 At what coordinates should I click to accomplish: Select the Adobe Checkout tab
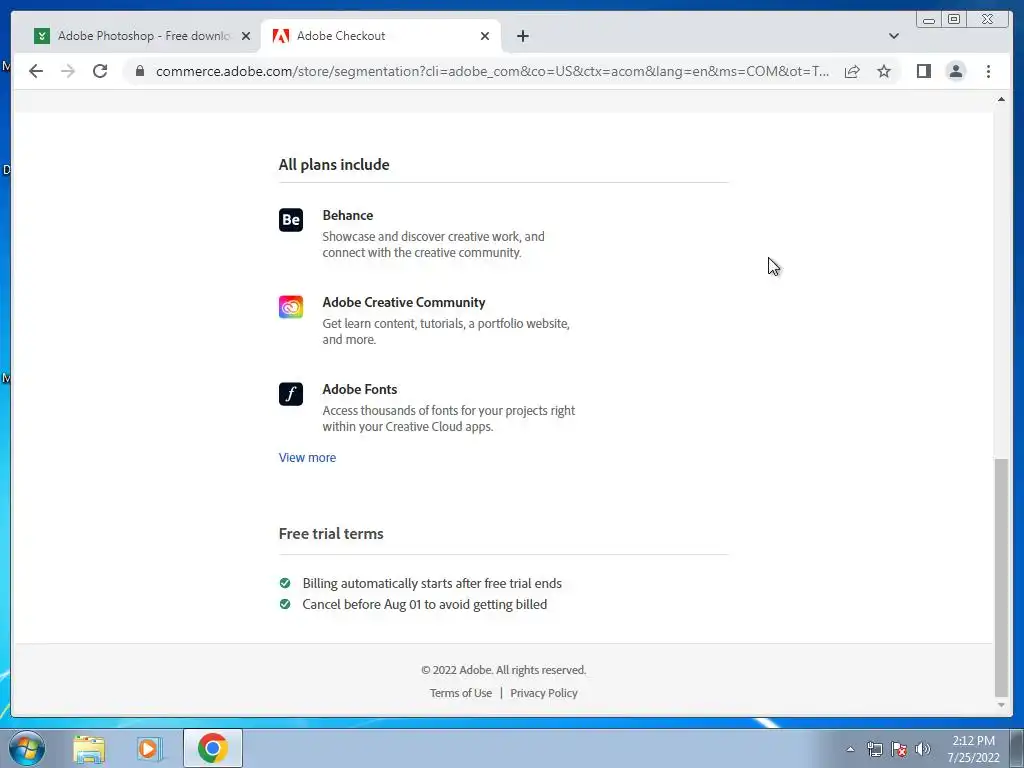(x=380, y=36)
